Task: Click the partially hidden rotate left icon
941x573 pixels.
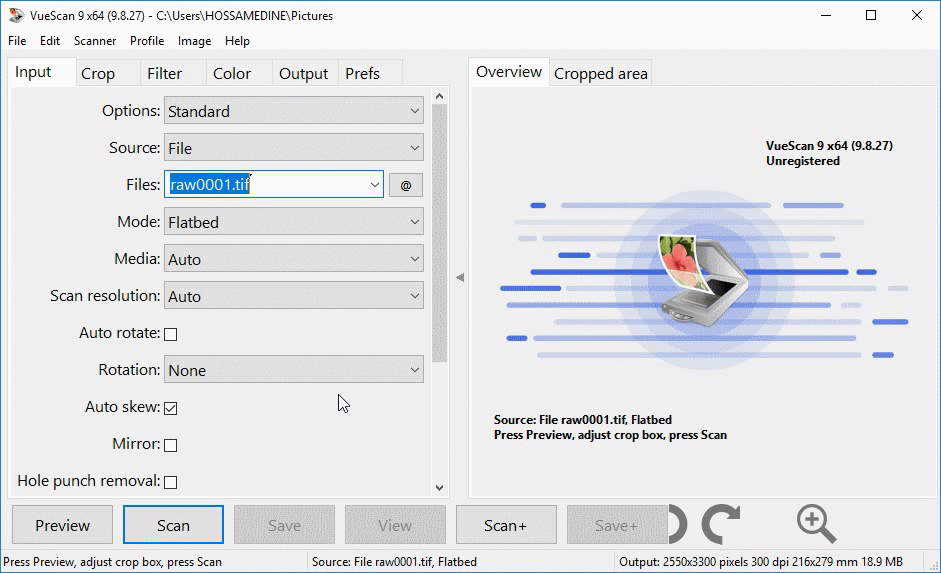Action: (678, 524)
